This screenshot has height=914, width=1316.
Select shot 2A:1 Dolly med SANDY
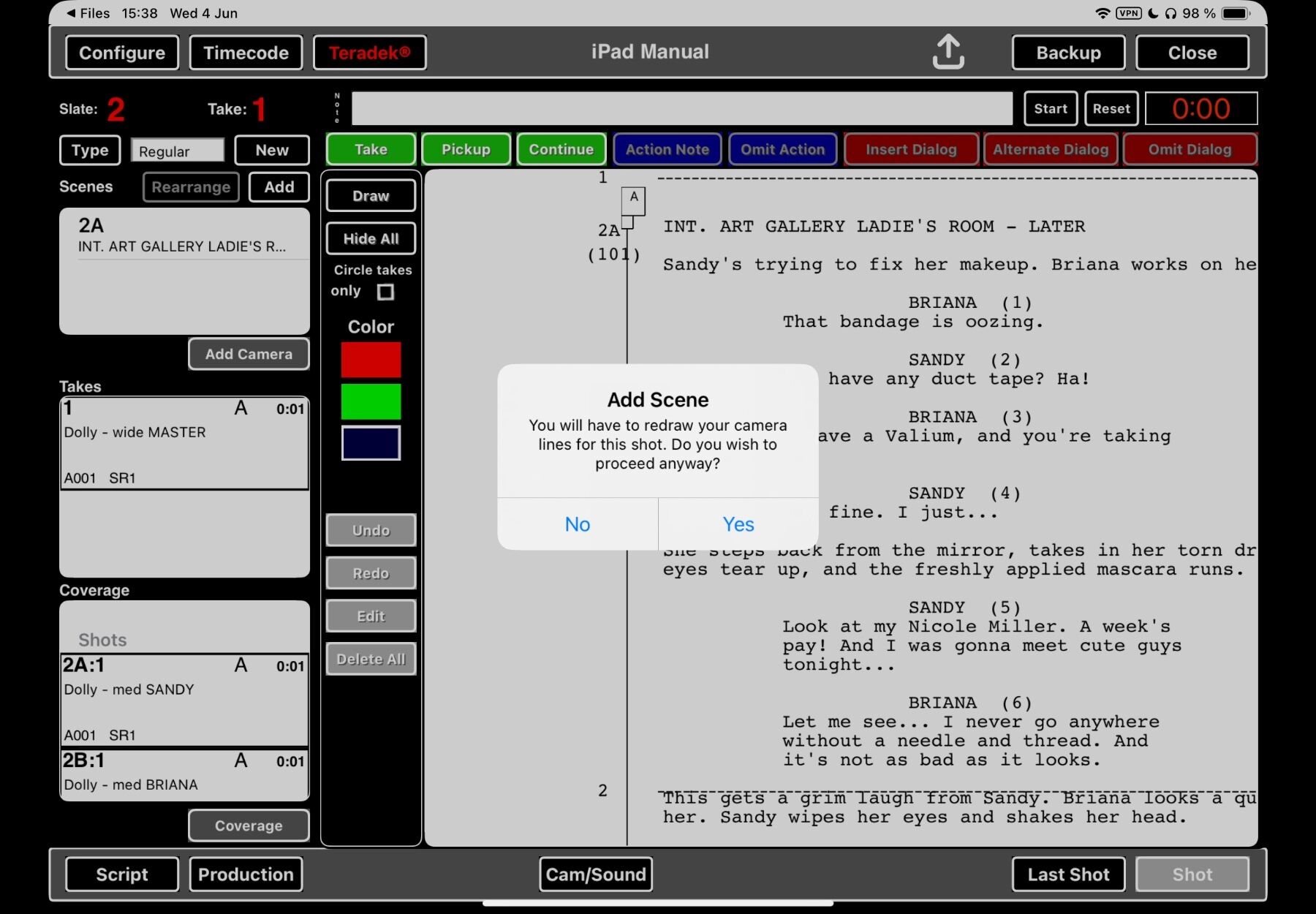(x=184, y=700)
